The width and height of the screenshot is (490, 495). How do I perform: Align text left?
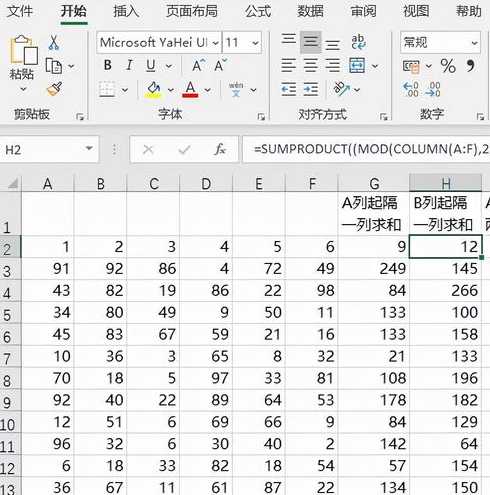pos(288,65)
